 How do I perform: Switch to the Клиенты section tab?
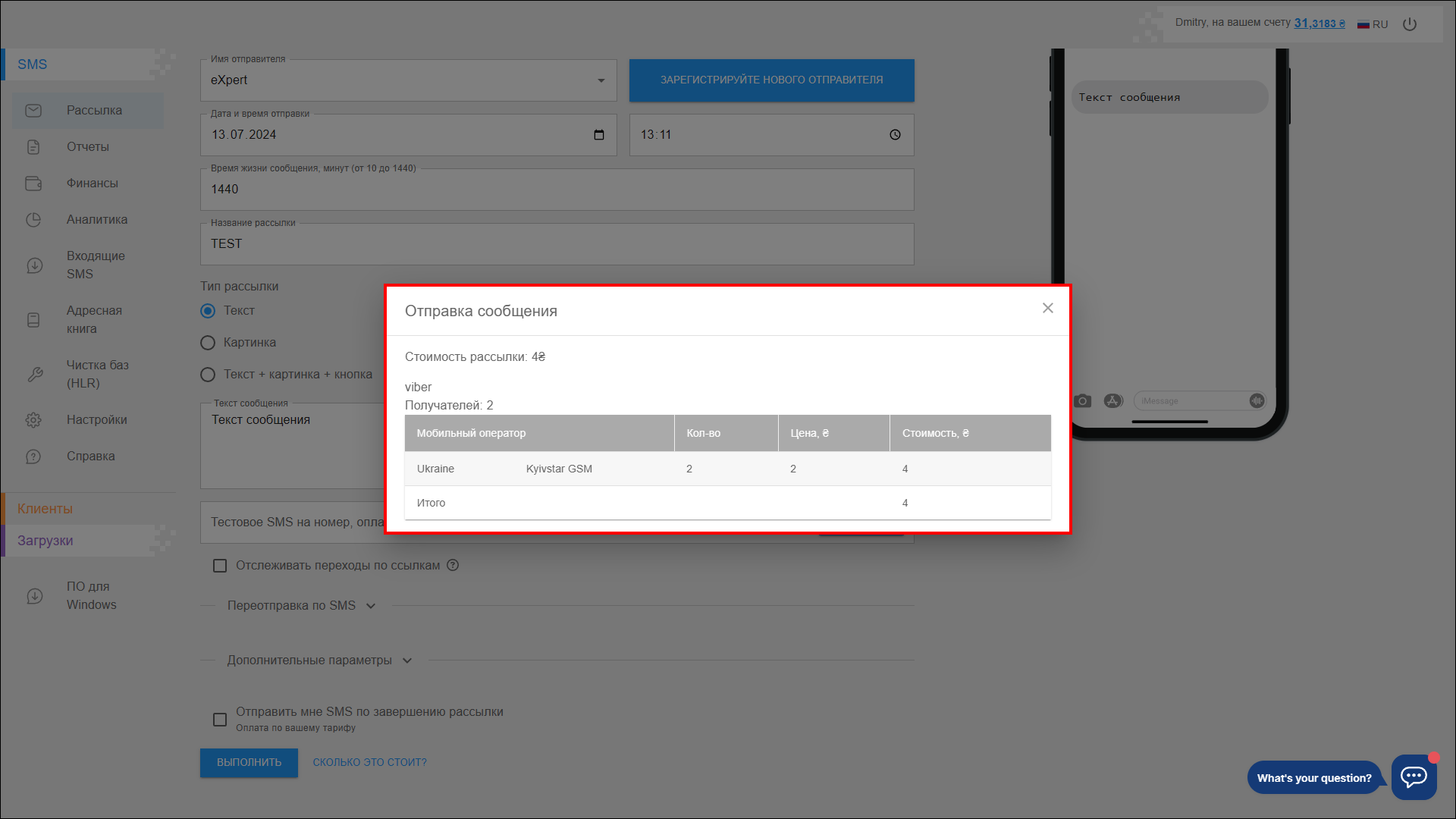(x=45, y=509)
